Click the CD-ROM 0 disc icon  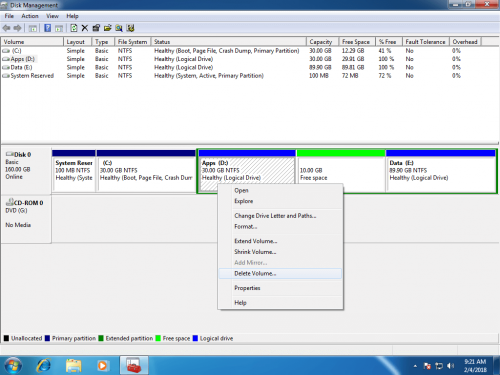tap(10, 202)
